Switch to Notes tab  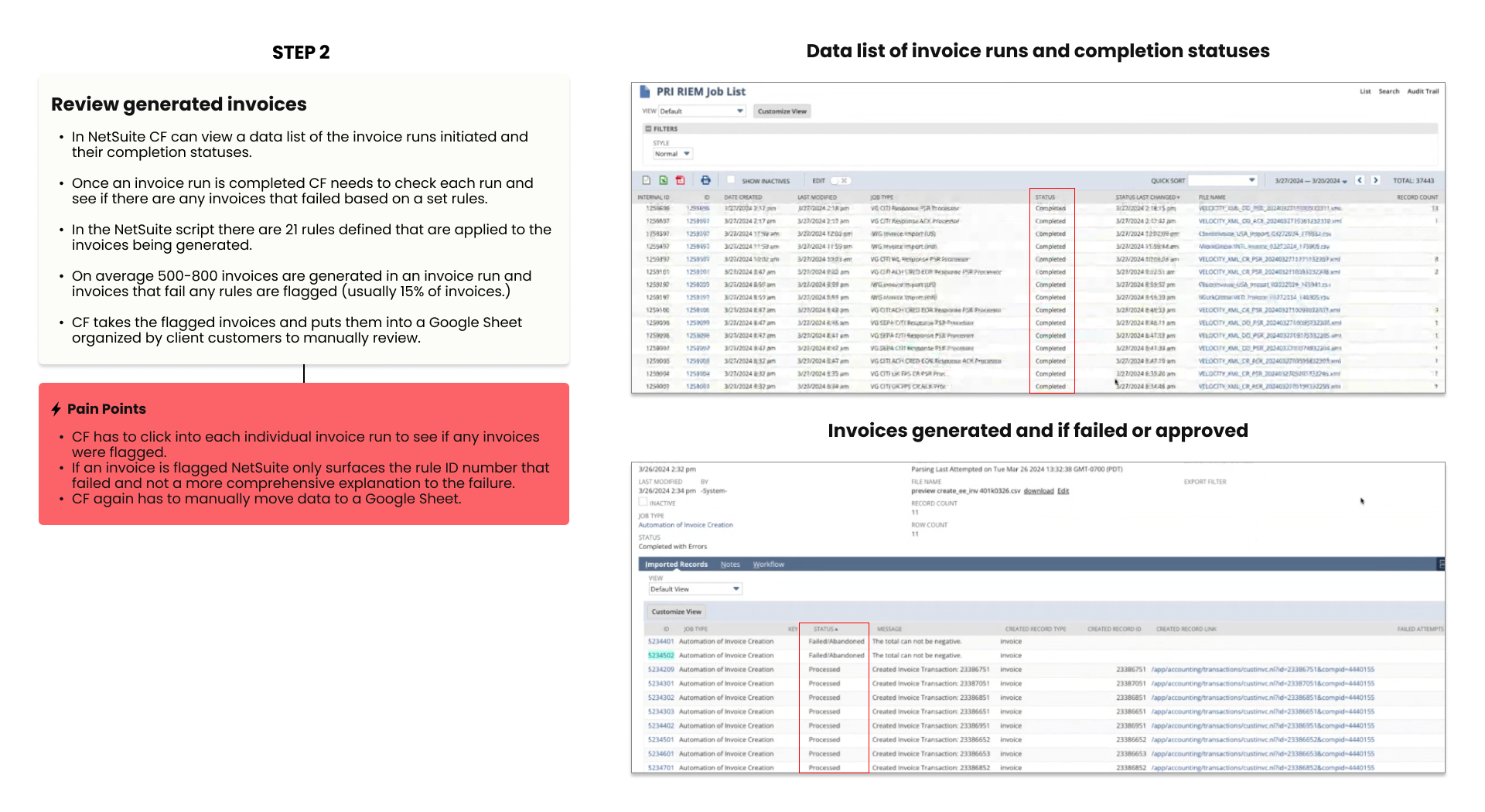click(730, 565)
